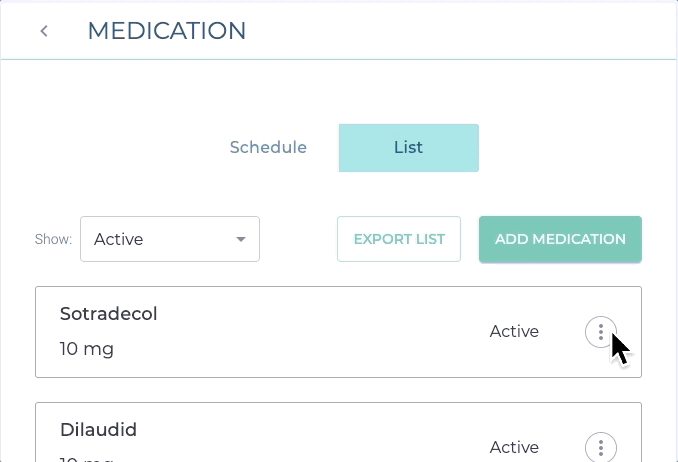Click the "Show:" filter label
The width and height of the screenshot is (678, 462).
pyautogui.click(x=53, y=240)
